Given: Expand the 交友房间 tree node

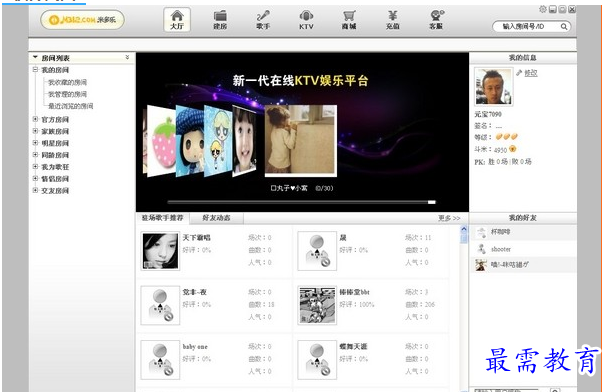Looking at the screenshot, I should click(x=35, y=190).
